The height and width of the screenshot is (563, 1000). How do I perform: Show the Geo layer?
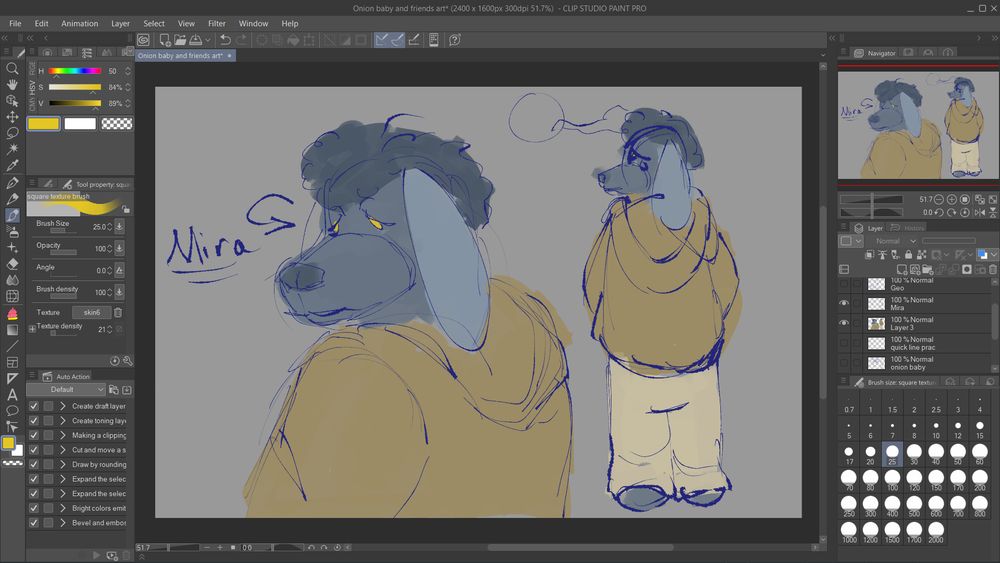tap(844, 284)
